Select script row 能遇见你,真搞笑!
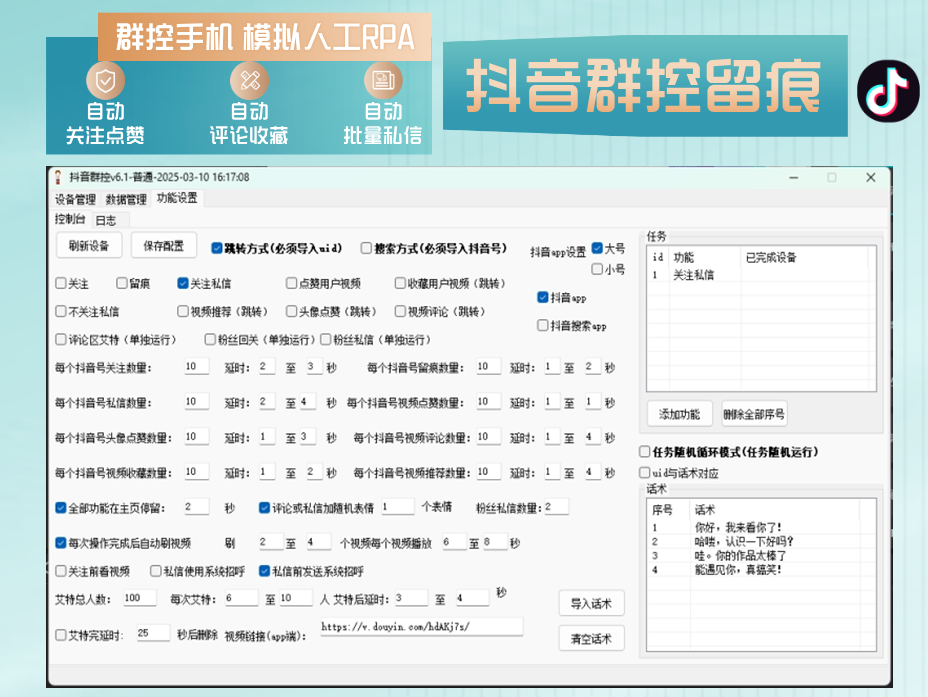Screen dimensions: 928x697 point(761,570)
